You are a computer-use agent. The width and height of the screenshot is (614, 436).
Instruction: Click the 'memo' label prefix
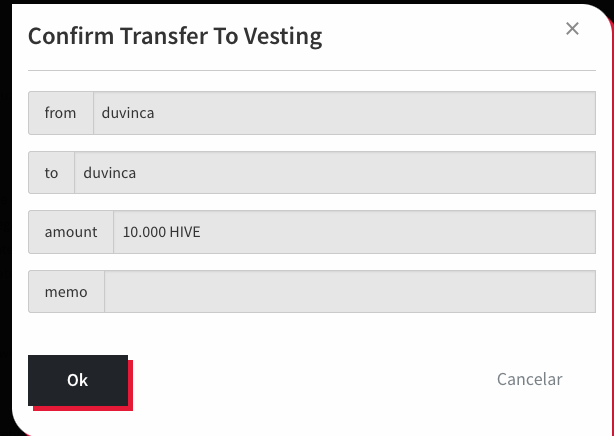click(66, 291)
